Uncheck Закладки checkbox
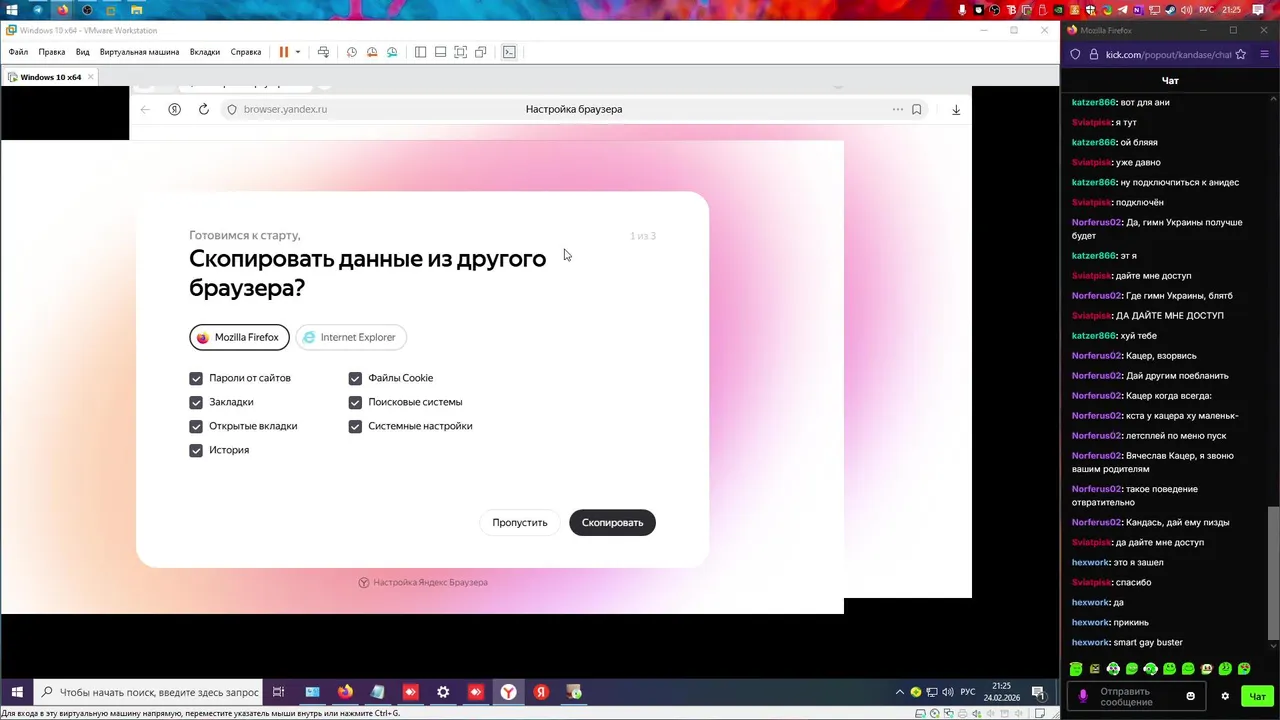The image size is (1280, 720). tap(196, 402)
